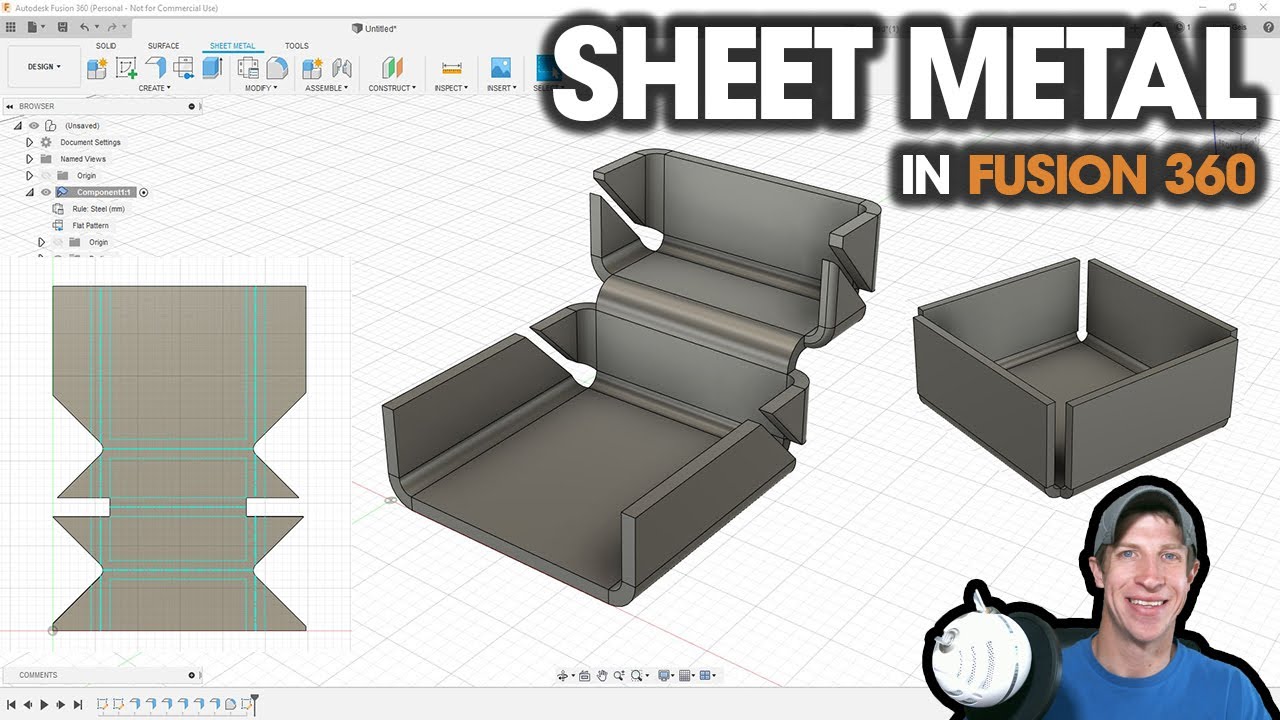Open the CREATE dropdown menu
Image resolution: width=1280 pixels, height=720 pixels.
(x=153, y=88)
